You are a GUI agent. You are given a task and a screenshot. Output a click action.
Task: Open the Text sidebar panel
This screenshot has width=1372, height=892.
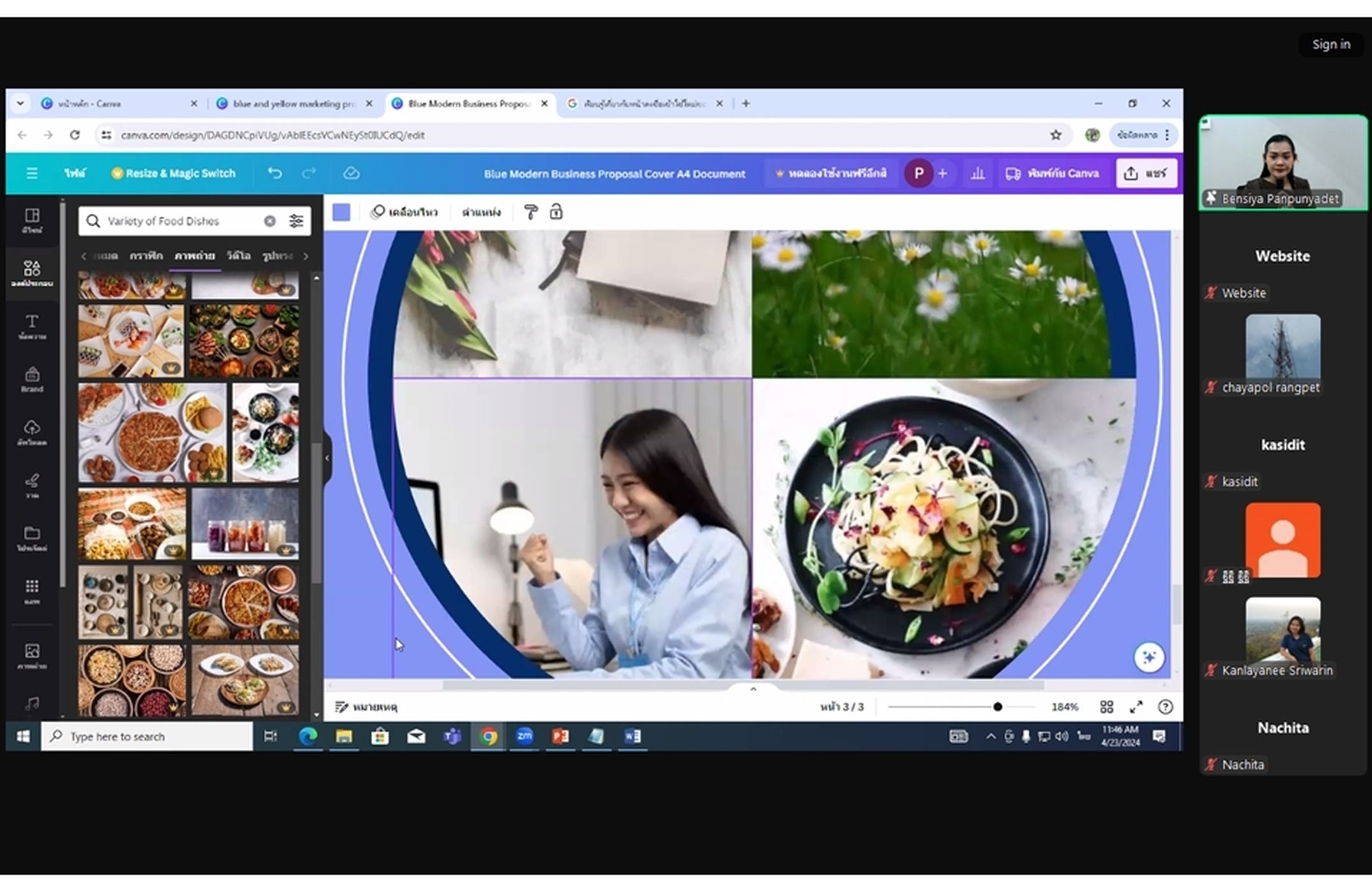(x=32, y=326)
